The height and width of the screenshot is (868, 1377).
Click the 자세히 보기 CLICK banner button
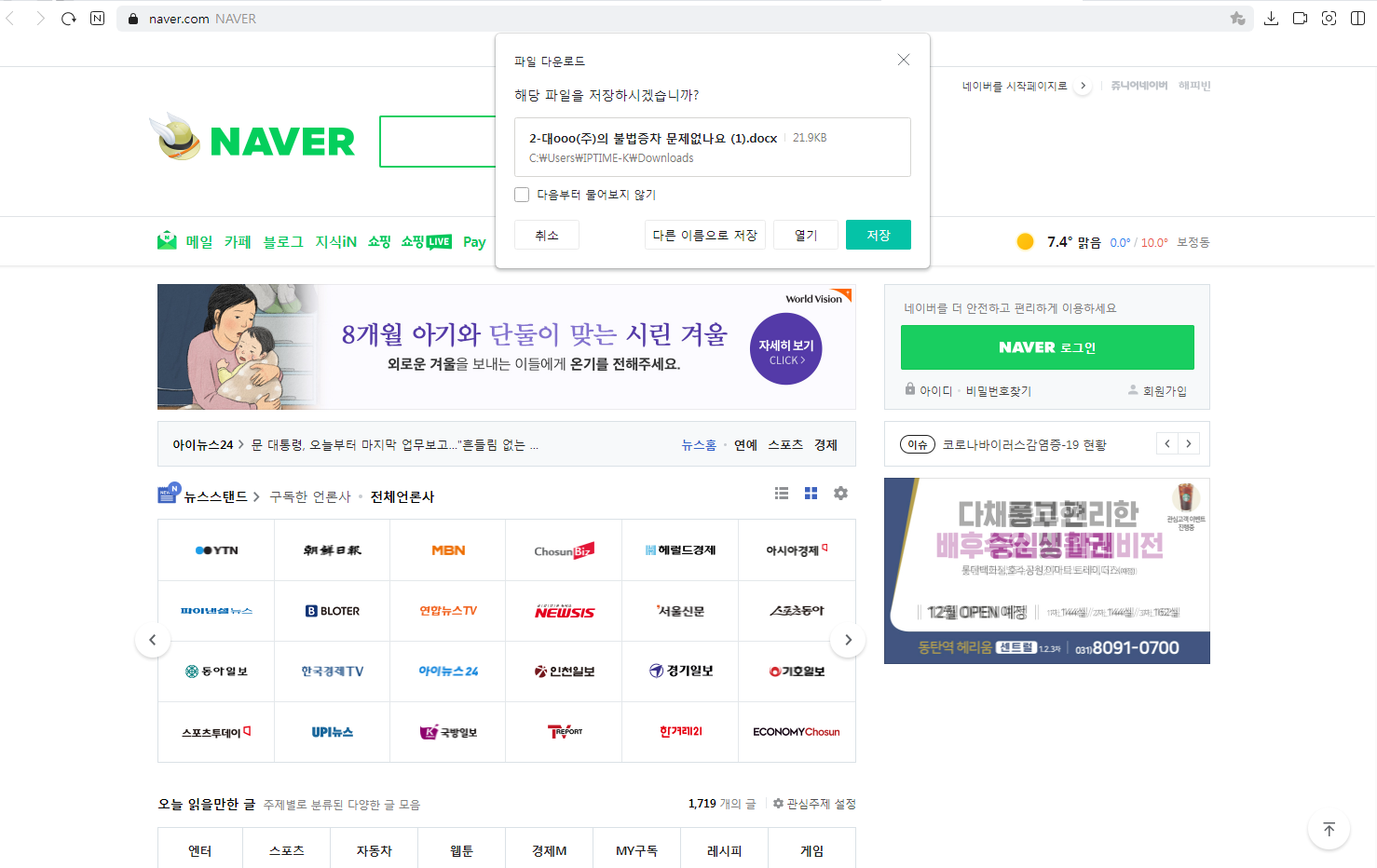786,349
